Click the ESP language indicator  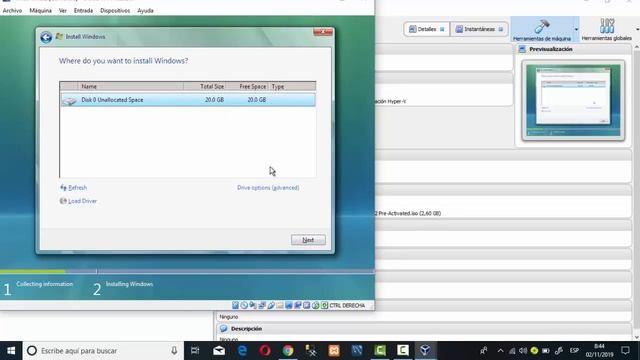click(x=574, y=351)
